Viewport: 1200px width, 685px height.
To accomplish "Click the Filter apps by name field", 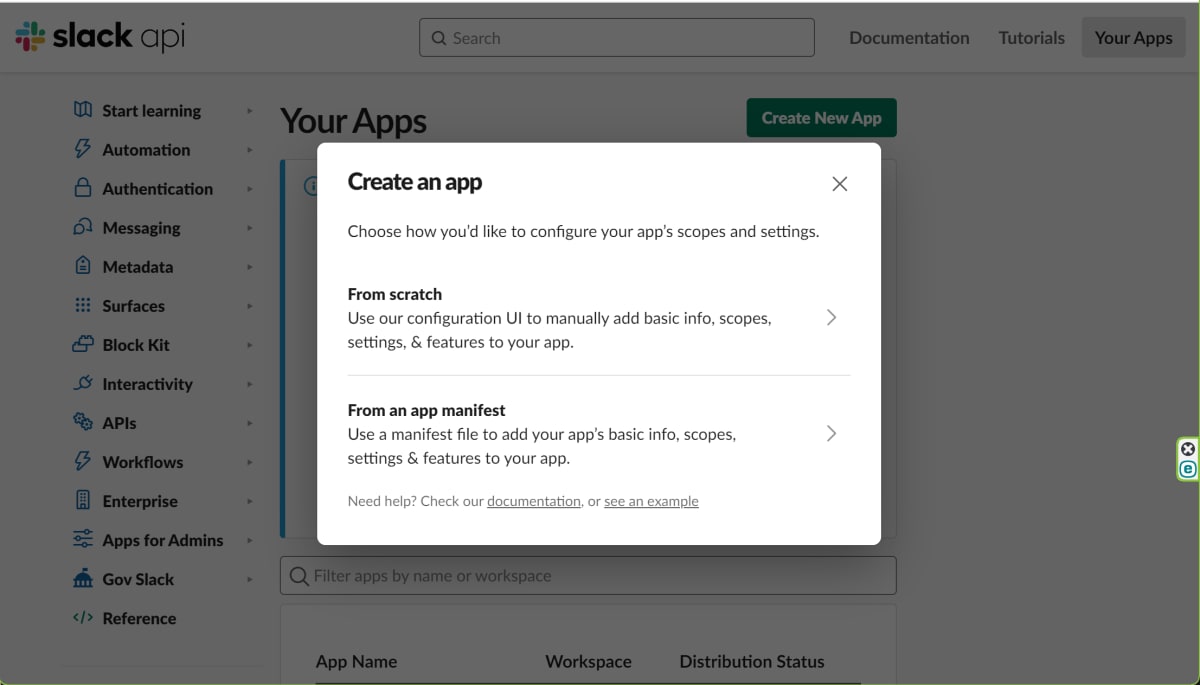I will (588, 576).
